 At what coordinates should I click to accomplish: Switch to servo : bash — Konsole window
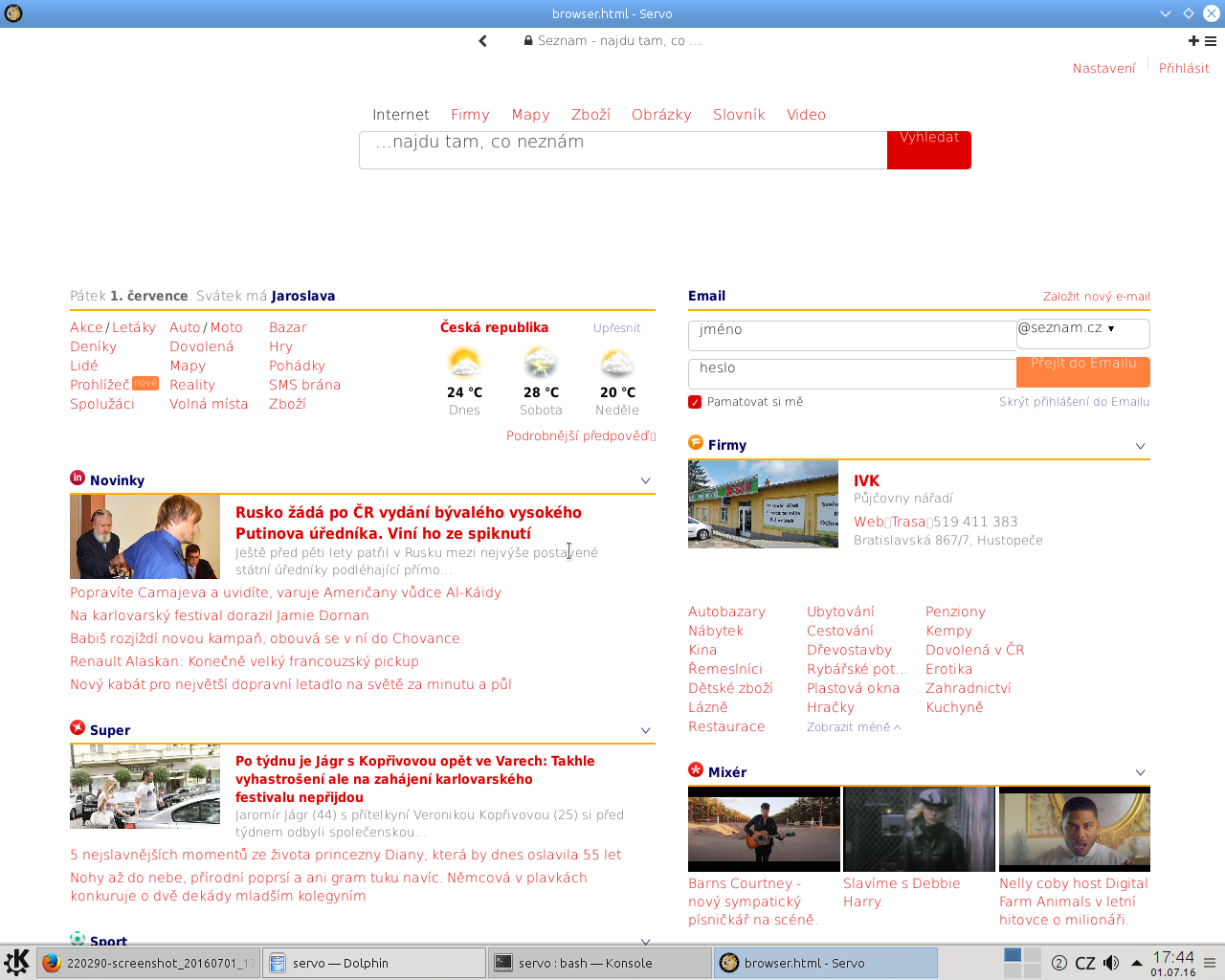tap(600, 963)
